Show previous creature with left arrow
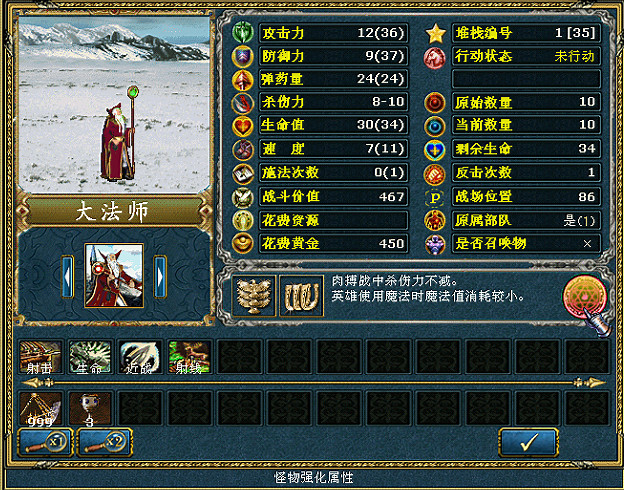 pyautogui.click(x=67, y=277)
